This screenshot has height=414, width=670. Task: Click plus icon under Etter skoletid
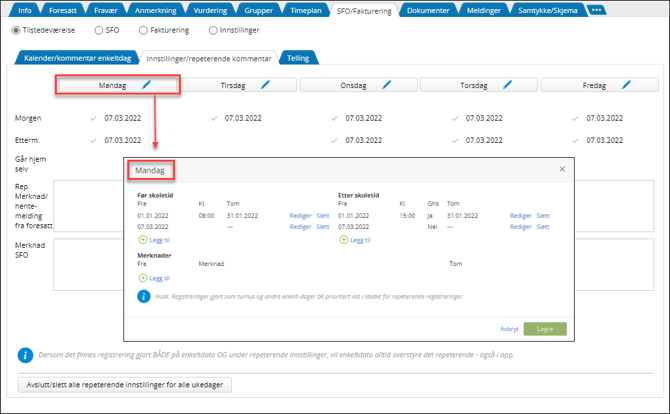344,240
